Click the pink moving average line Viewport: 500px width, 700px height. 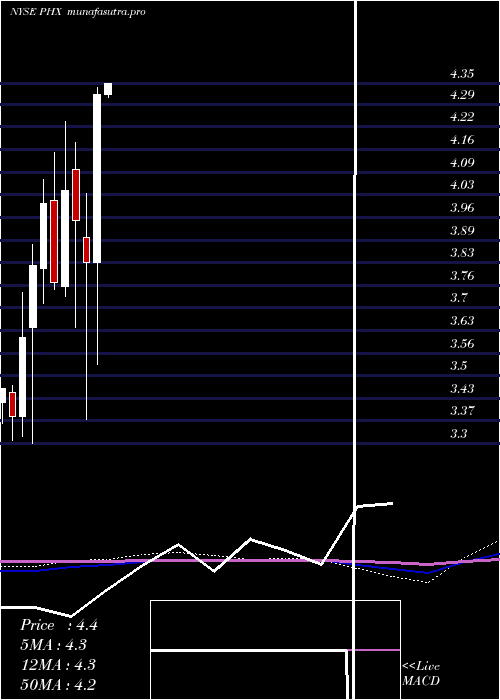click(250, 561)
